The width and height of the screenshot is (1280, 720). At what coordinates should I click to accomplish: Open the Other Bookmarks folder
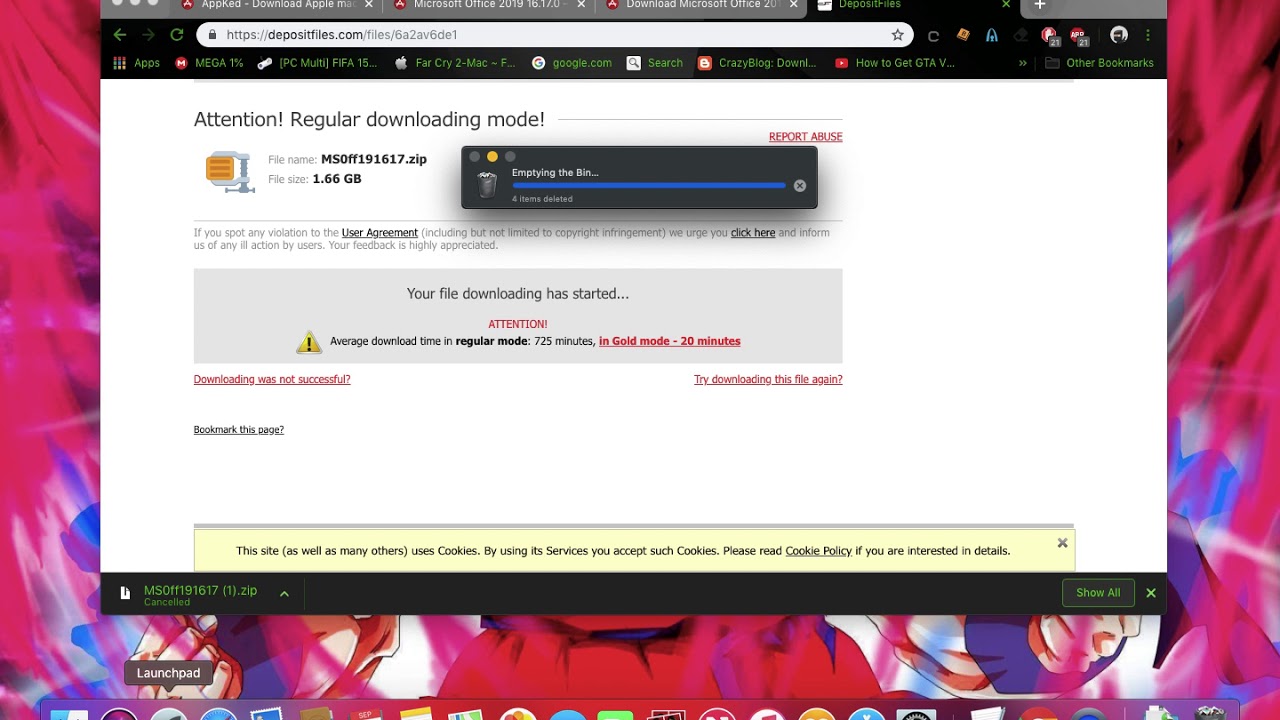[1099, 63]
